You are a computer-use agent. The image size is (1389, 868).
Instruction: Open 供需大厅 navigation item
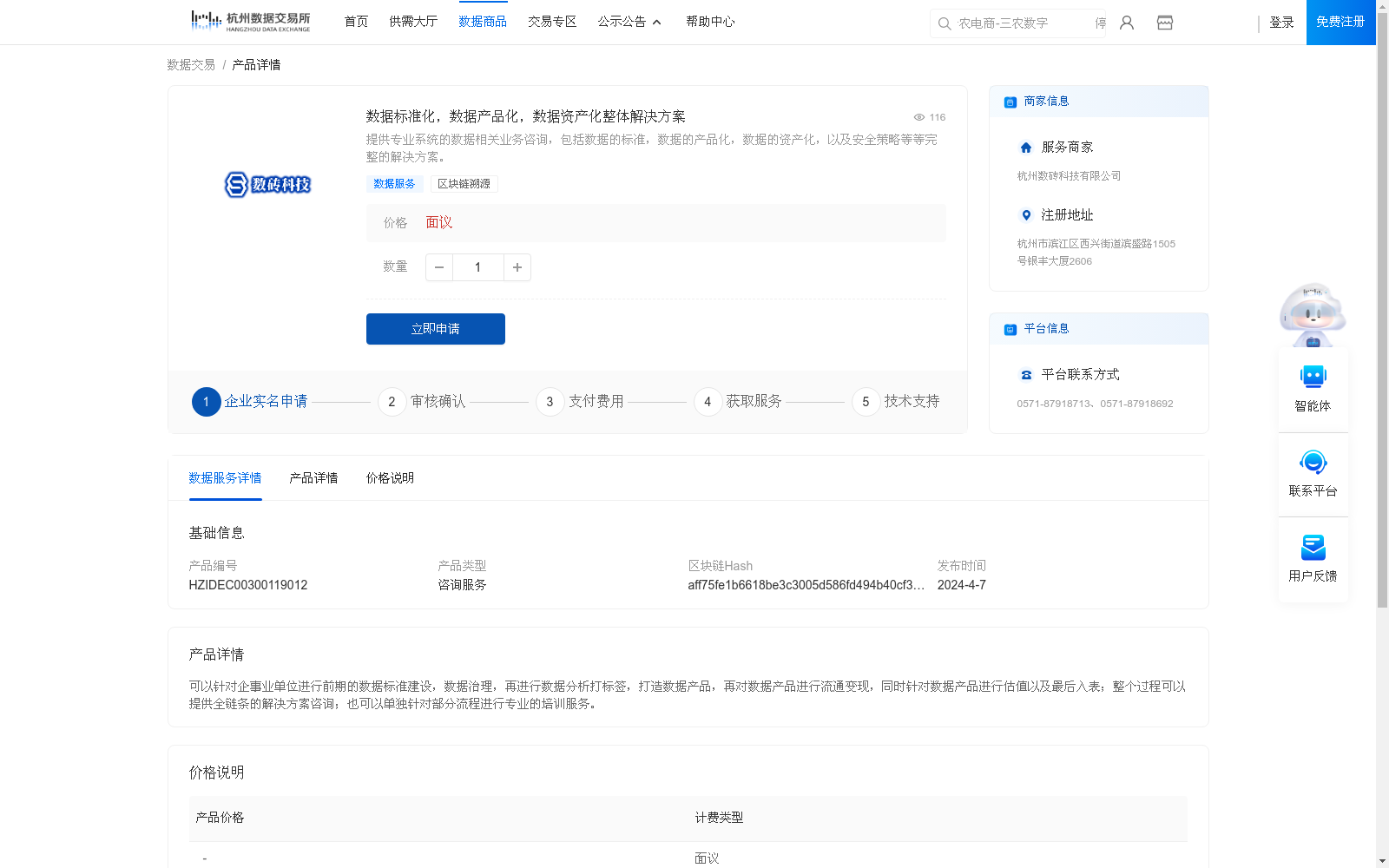413,22
